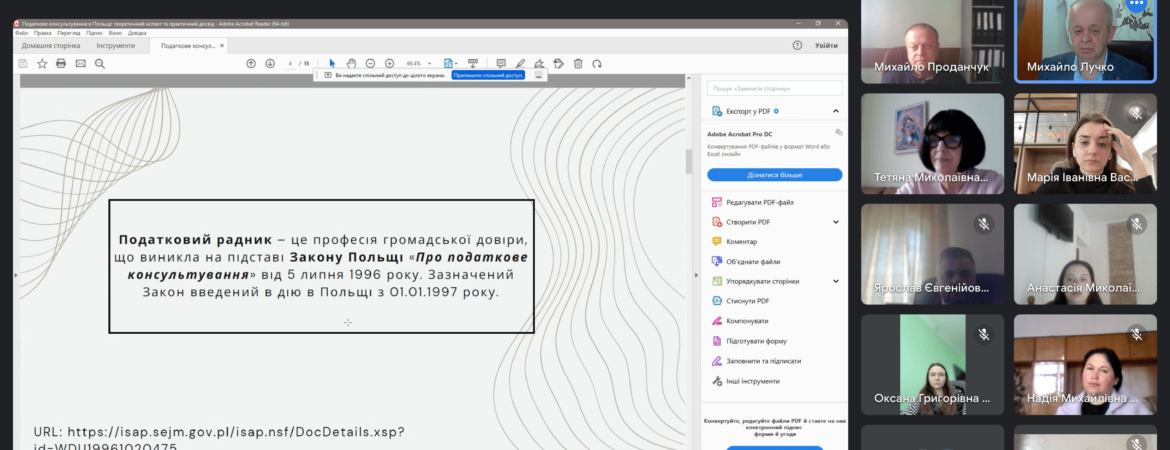The width and height of the screenshot is (1170, 450).
Task: Select Ярослав Євгенійович participant tile
Action: (932, 254)
